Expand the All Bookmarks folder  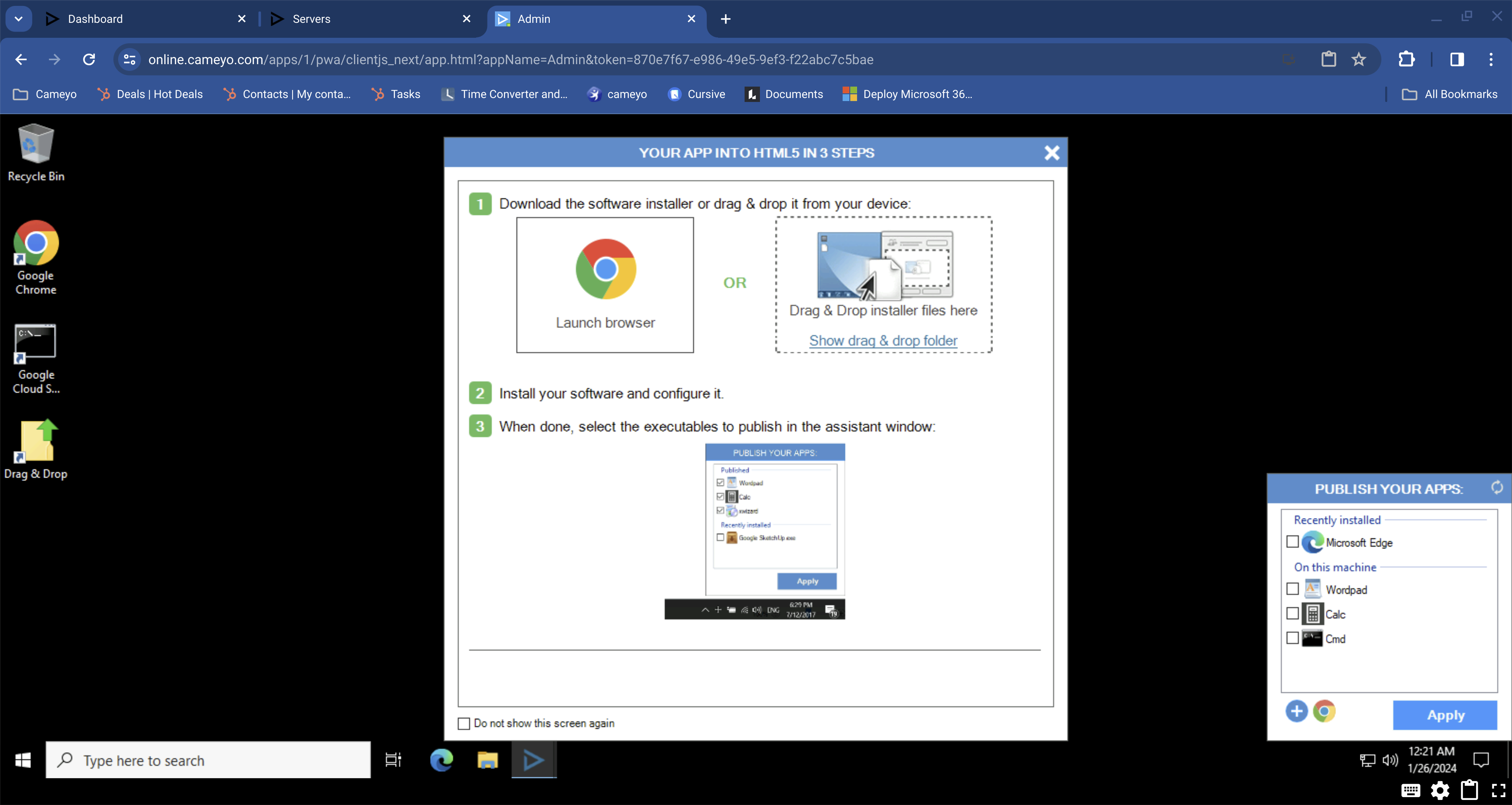(1450, 94)
